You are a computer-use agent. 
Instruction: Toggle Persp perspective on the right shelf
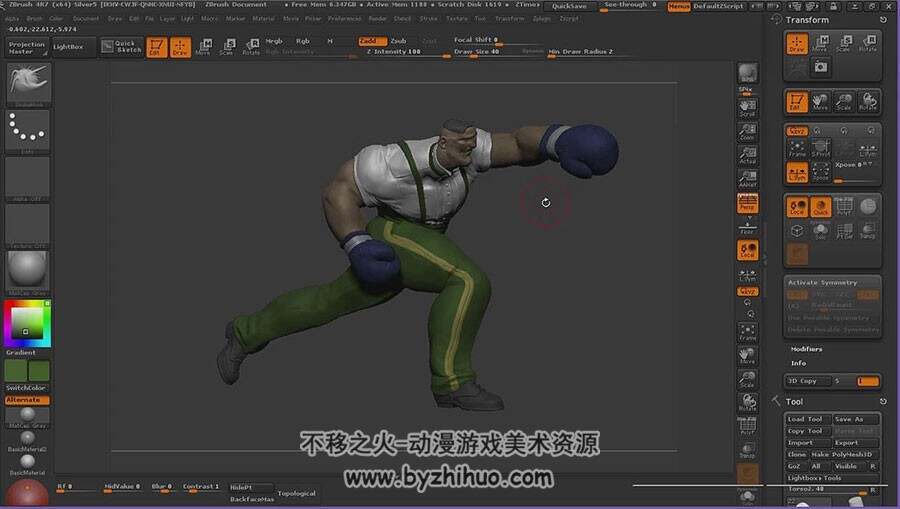[747, 203]
